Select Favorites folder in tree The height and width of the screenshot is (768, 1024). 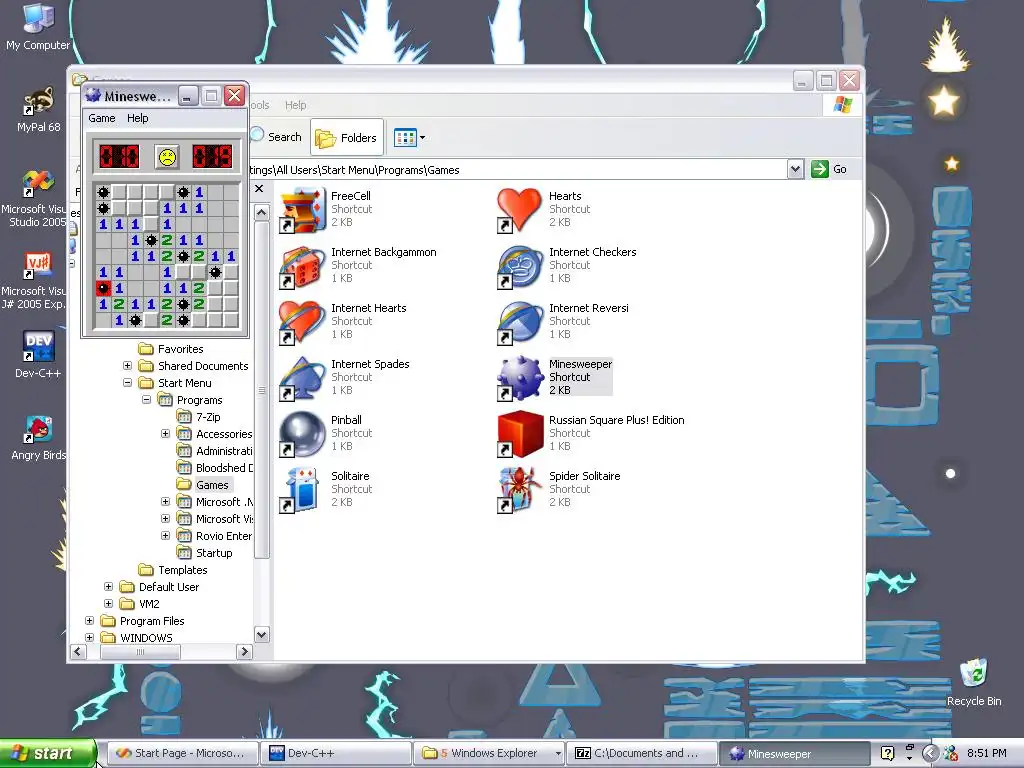tap(171, 349)
